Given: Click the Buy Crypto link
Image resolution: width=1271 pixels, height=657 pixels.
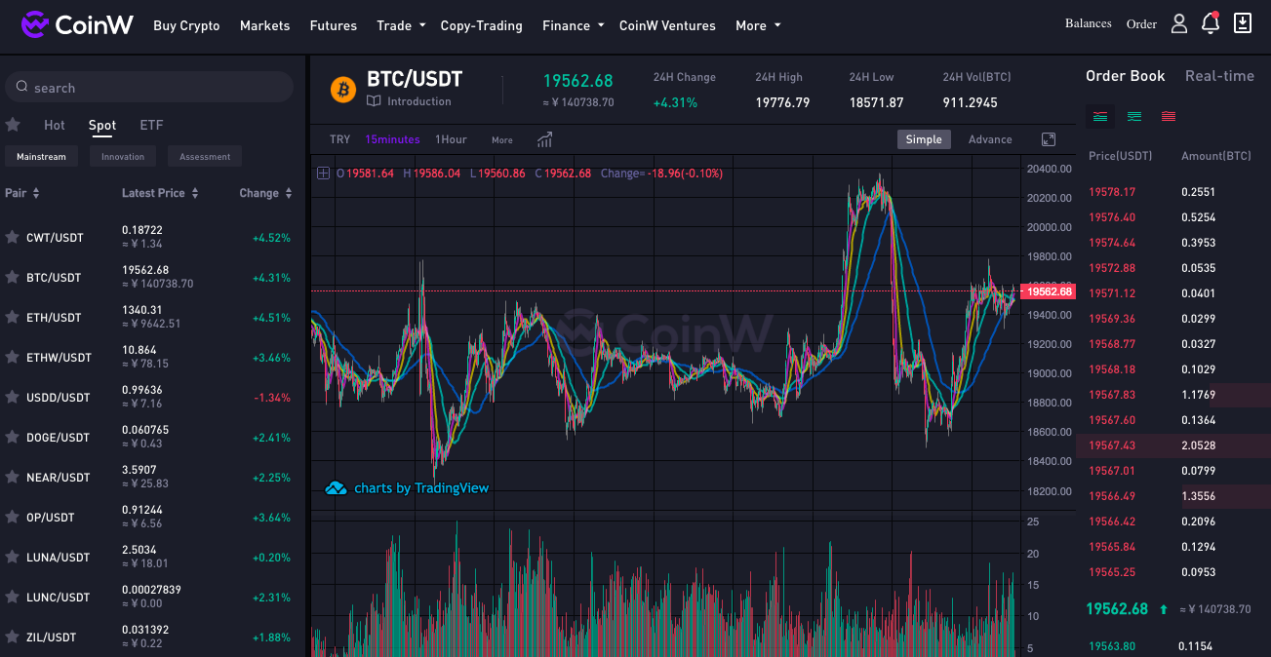Looking at the screenshot, I should pyautogui.click(x=186, y=25).
